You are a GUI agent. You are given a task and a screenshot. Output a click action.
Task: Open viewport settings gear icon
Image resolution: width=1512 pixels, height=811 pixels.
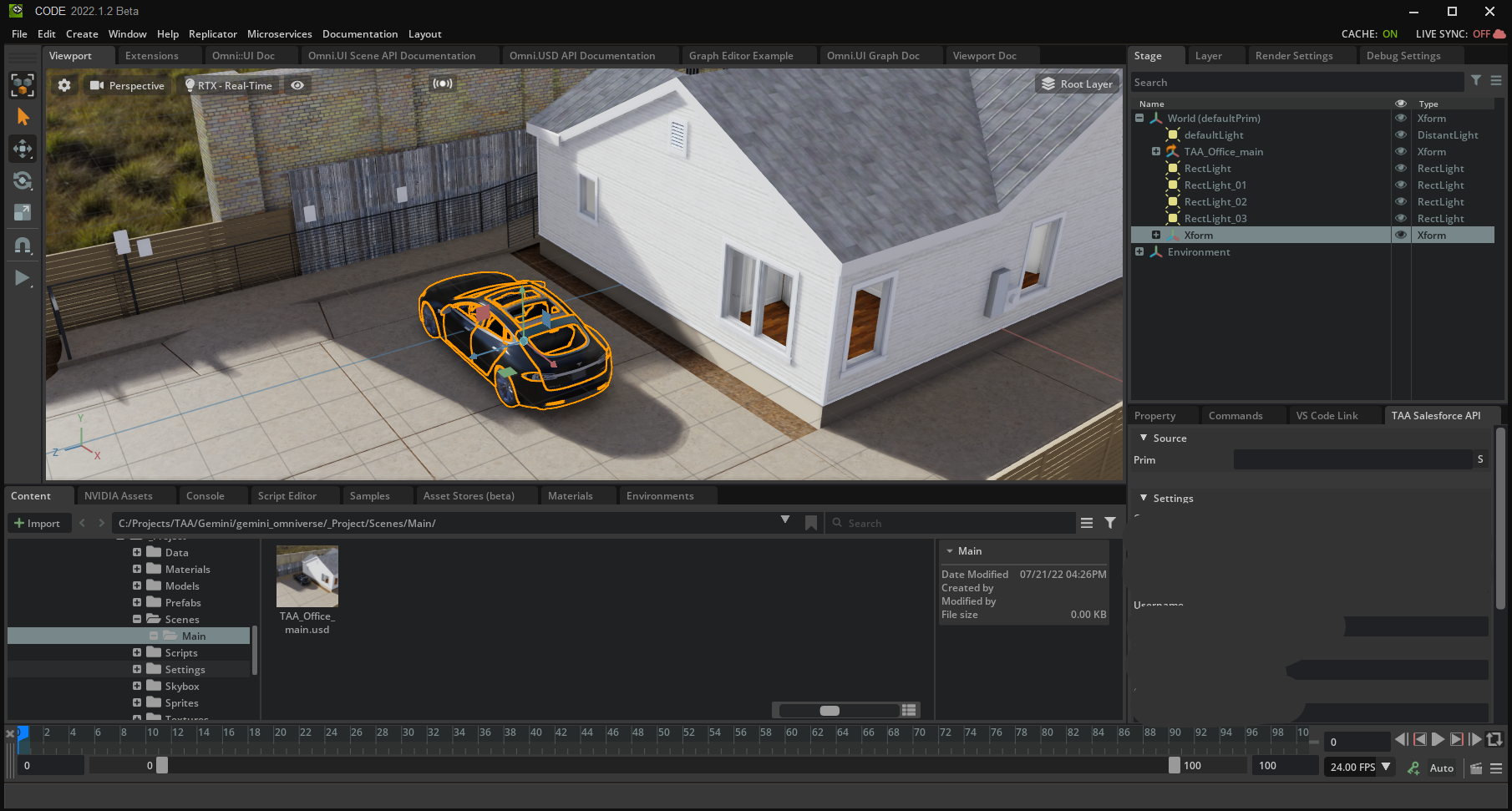tap(64, 85)
